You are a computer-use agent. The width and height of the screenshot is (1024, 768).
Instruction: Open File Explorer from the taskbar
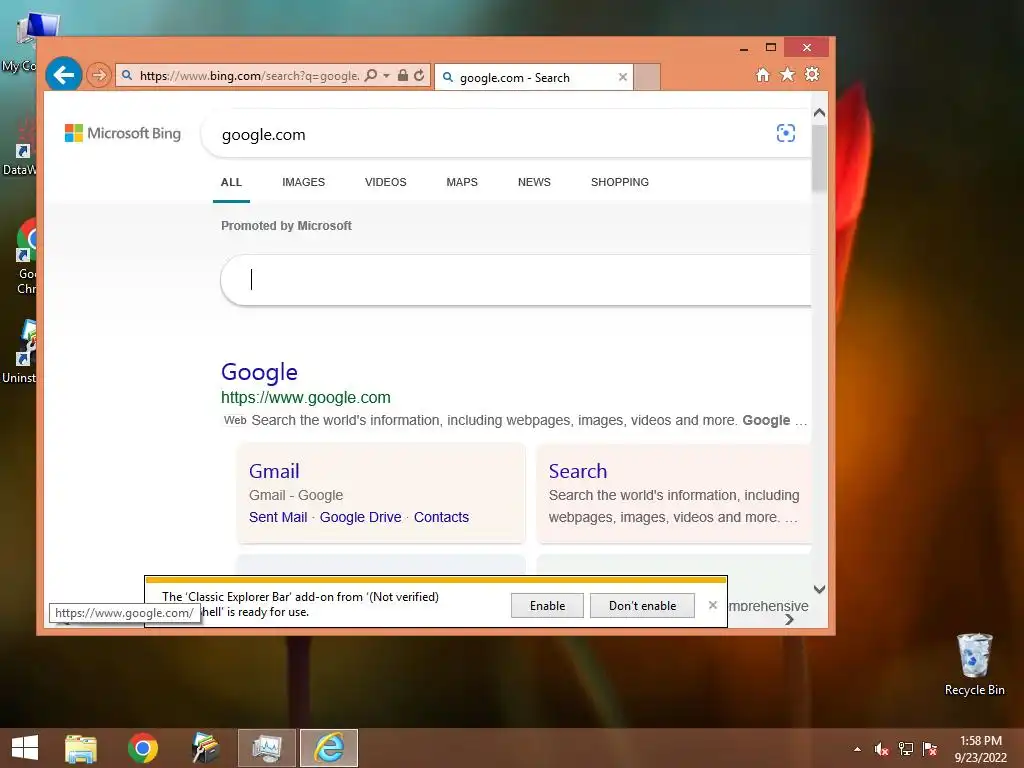tap(81, 748)
